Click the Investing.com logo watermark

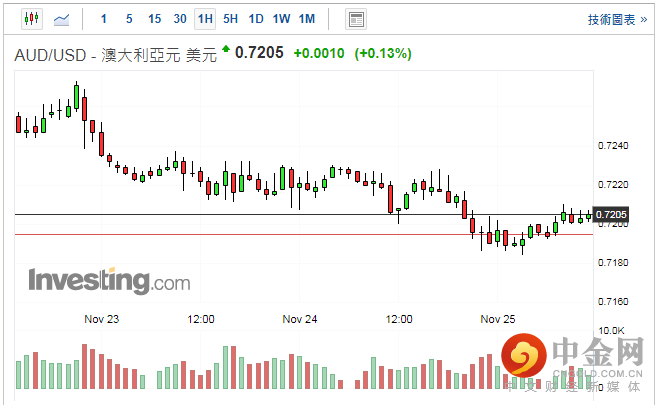(x=109, y=281)
